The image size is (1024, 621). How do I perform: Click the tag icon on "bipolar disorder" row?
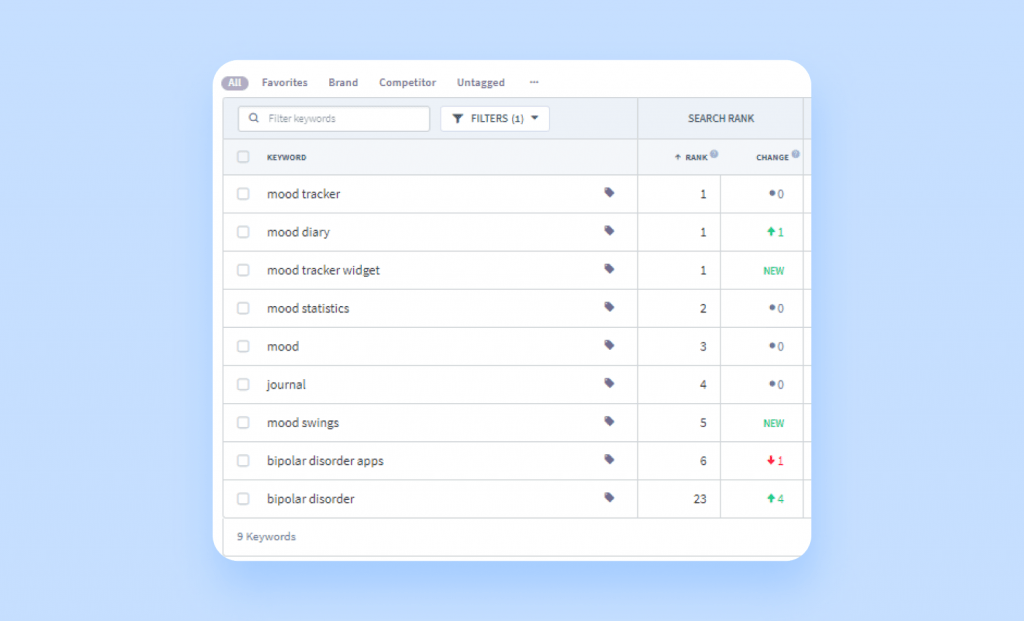click(610, 499)
